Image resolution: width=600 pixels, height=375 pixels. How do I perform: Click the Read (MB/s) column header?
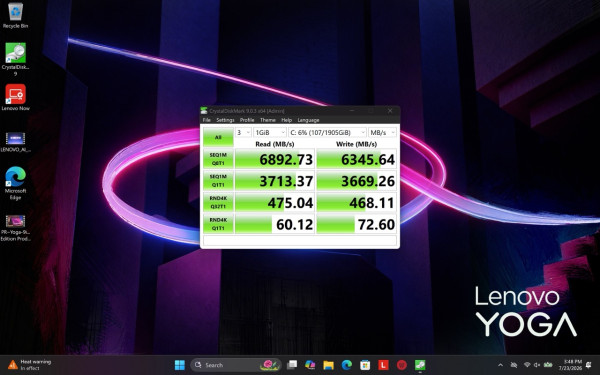(275, 144)
